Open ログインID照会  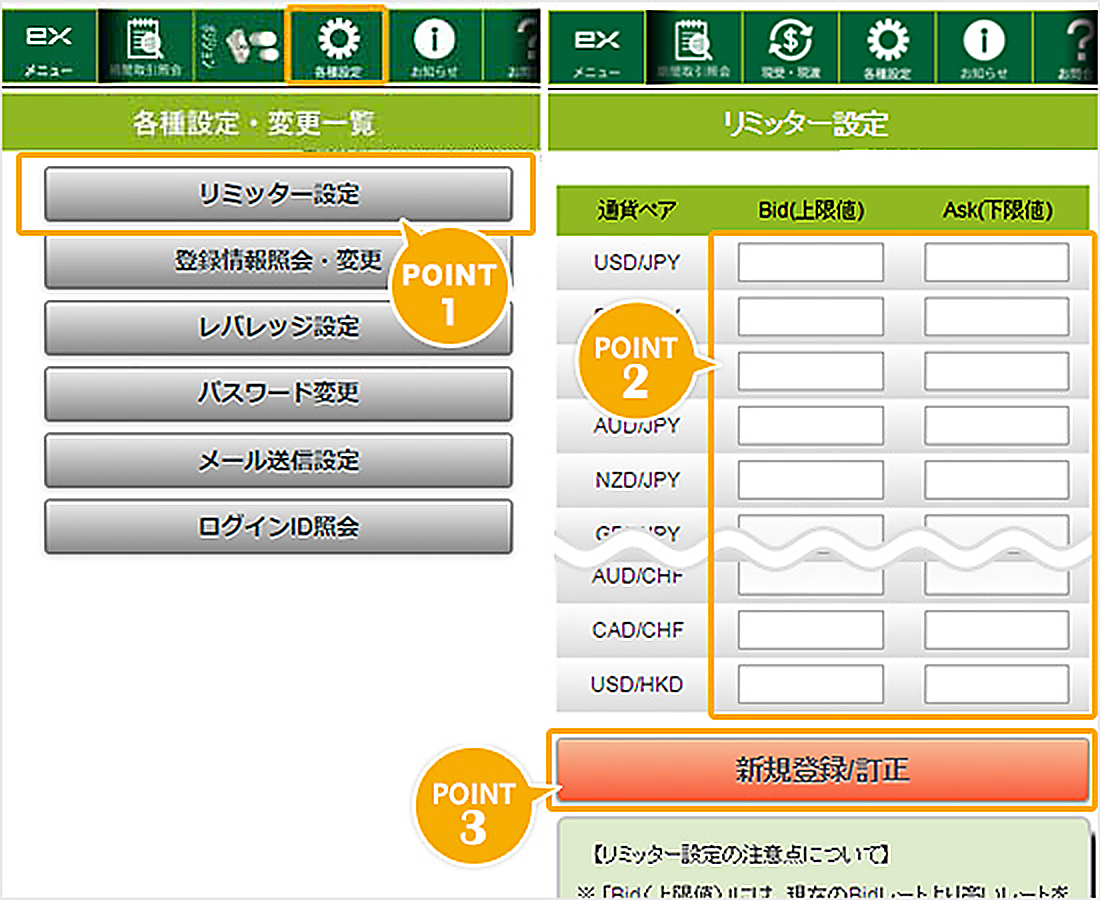[278, 527]
